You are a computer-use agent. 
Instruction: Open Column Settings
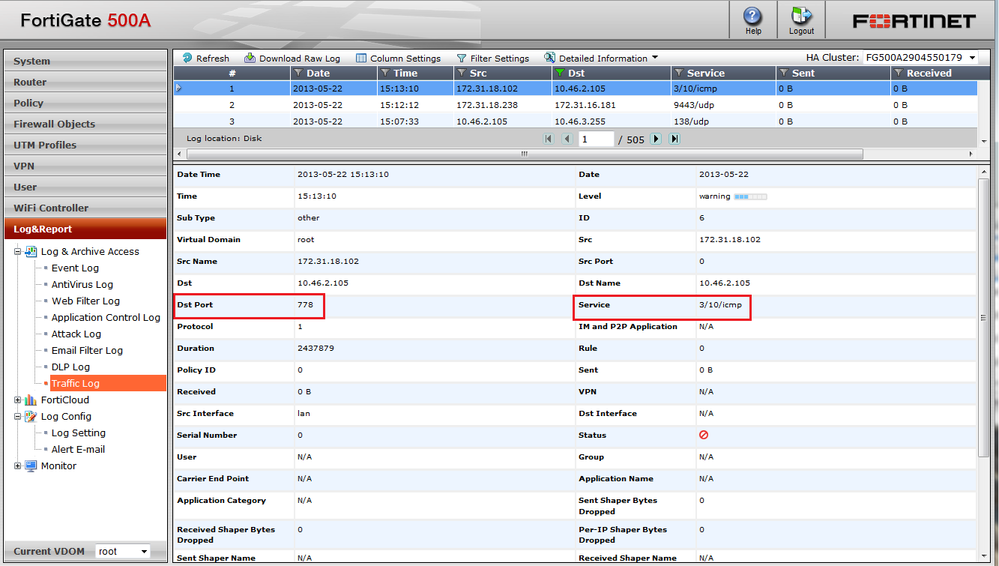click(x=397, y=58)
